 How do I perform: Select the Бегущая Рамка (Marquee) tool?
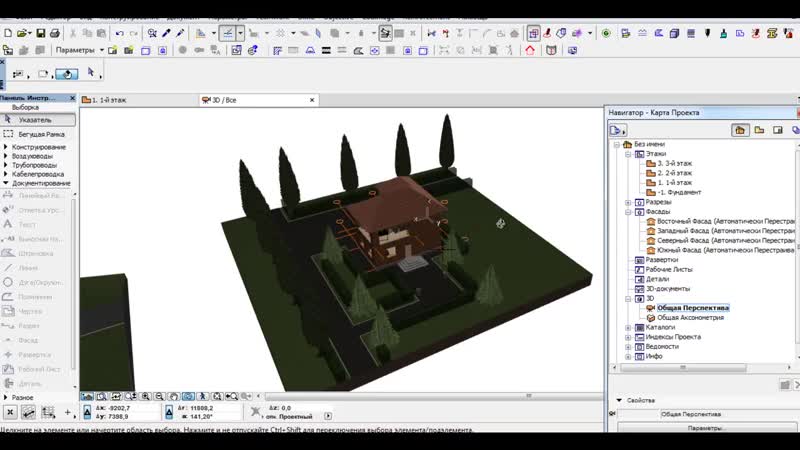coord(40,133)
